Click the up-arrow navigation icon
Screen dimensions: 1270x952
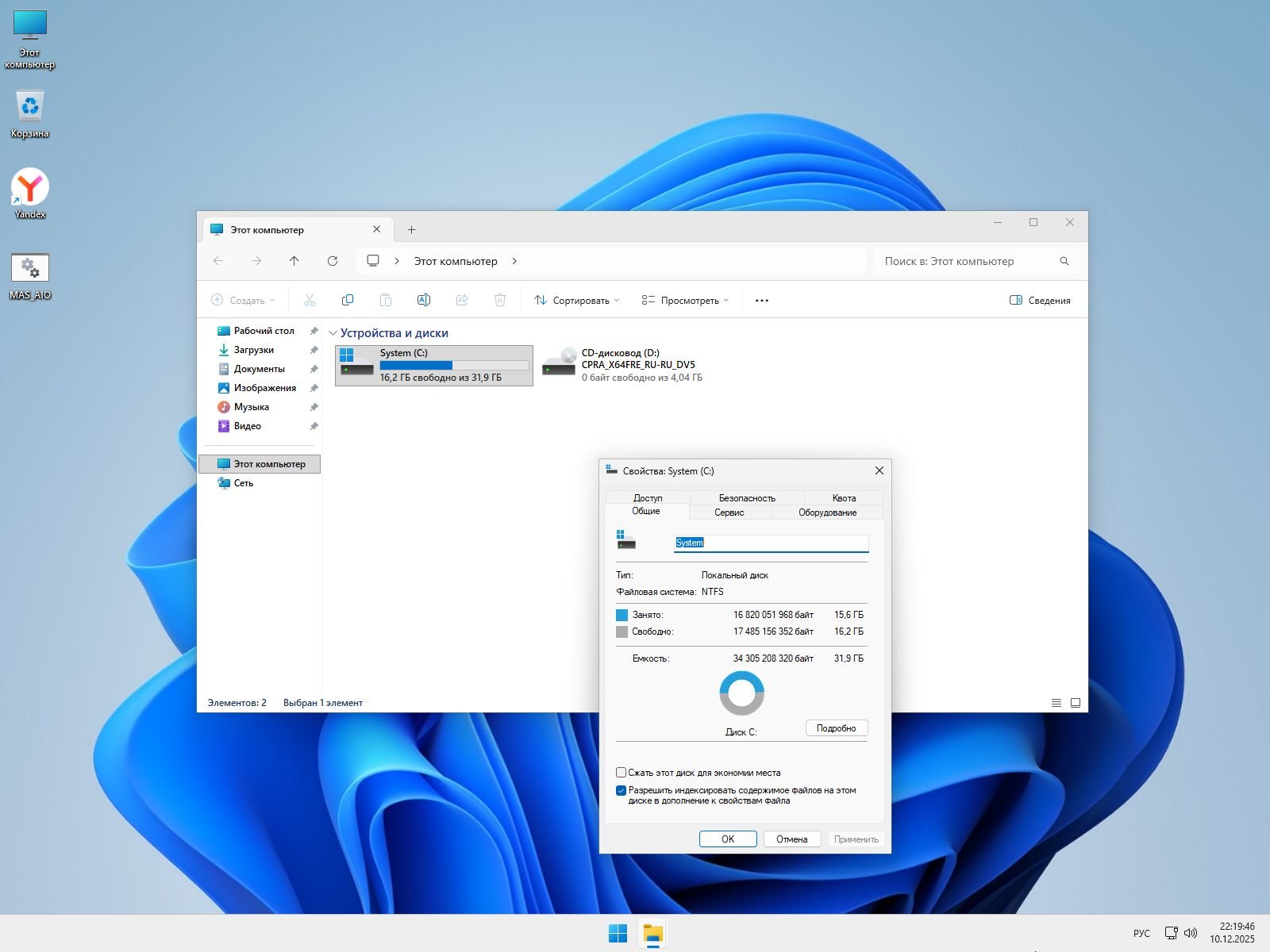294,261
